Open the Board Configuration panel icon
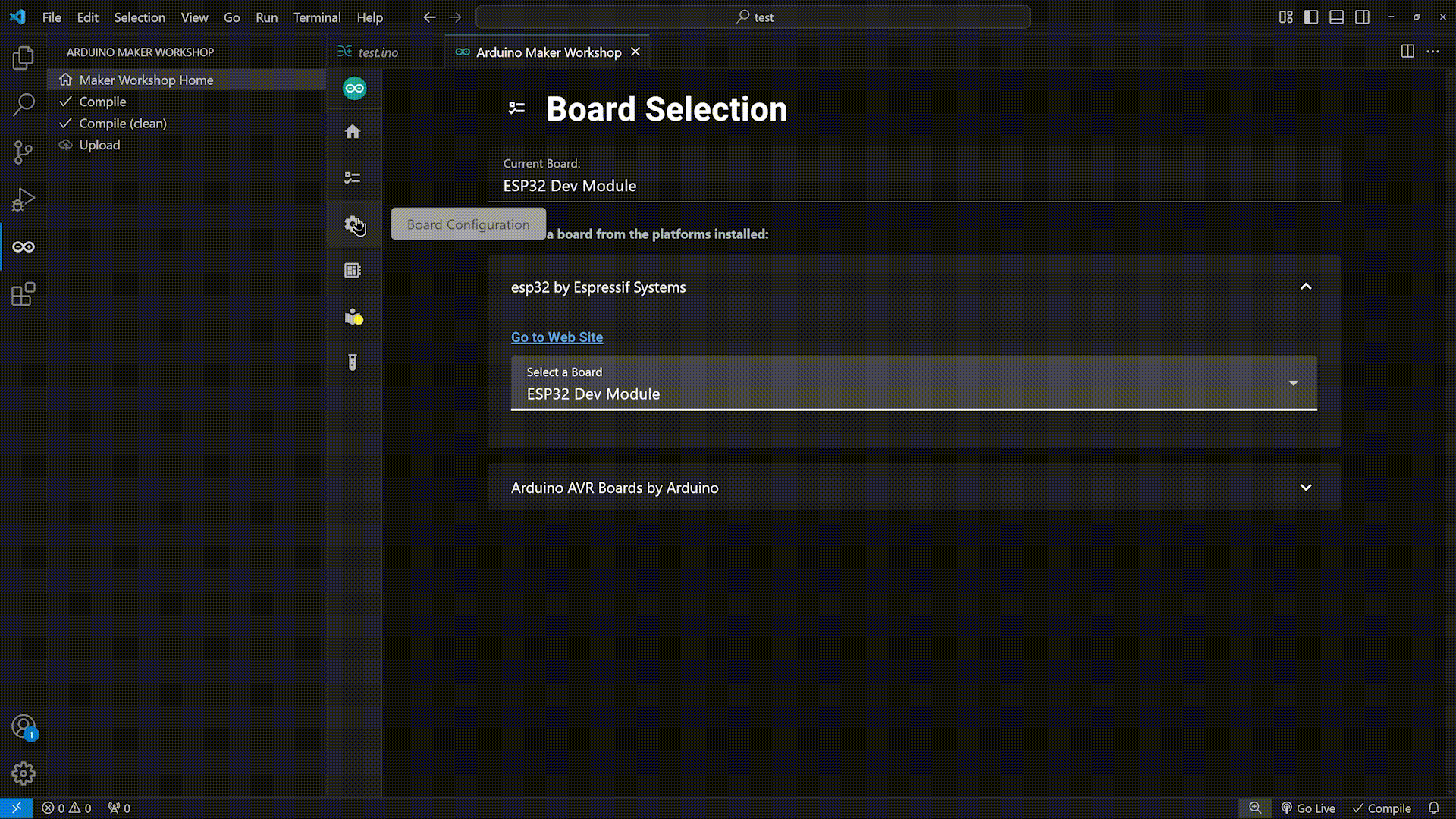This screenshot has width=1456, height=819. point(354,223)
